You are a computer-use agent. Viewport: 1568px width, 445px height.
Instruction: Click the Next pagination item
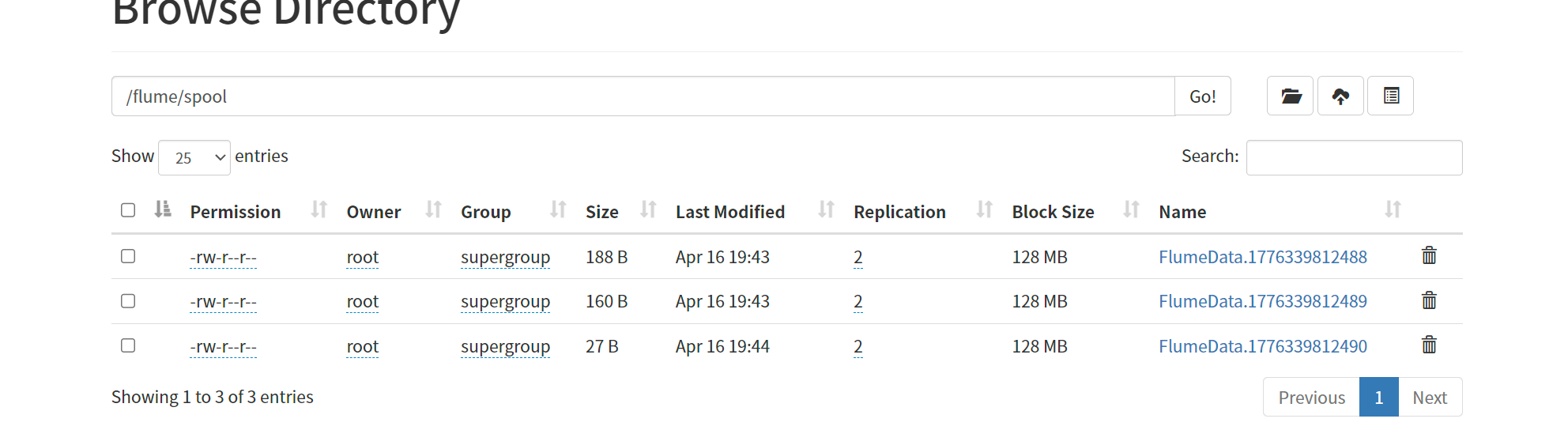(1430, 397)
